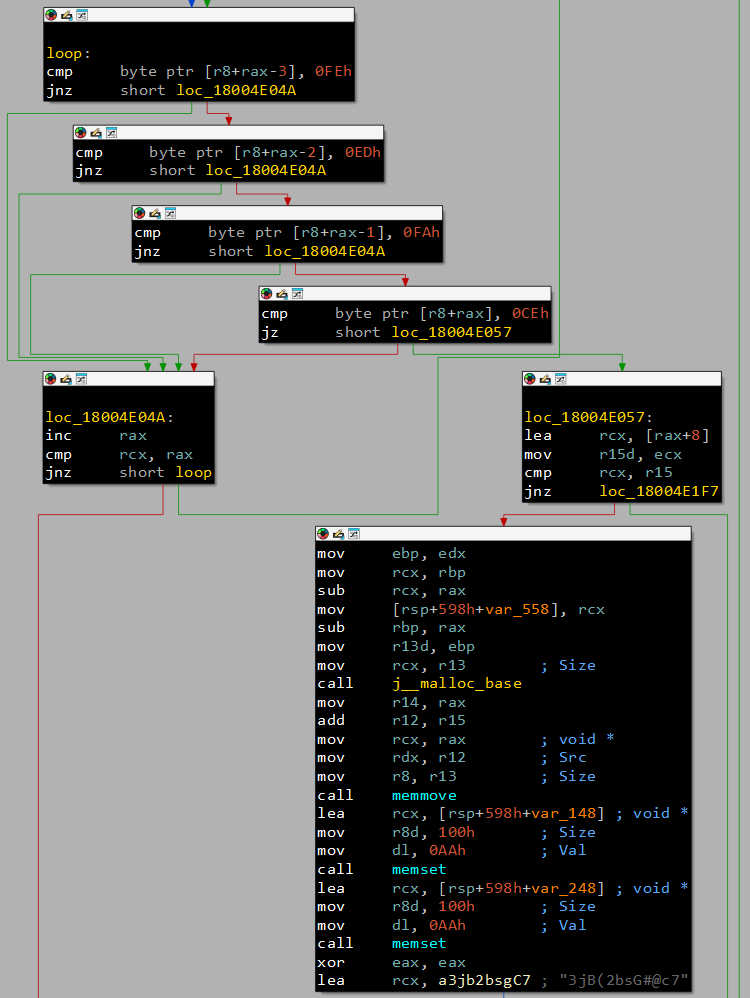This screenshot has width=750, height=998.
Task: Click pencil icon on the loc_18004E057 node
Action: pyautogui.click(x=545, y=379)
